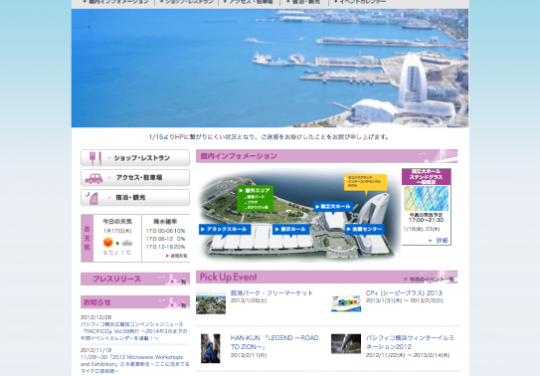Click the 降水確率 heading text
540x376 pixels.
[165, 221]
